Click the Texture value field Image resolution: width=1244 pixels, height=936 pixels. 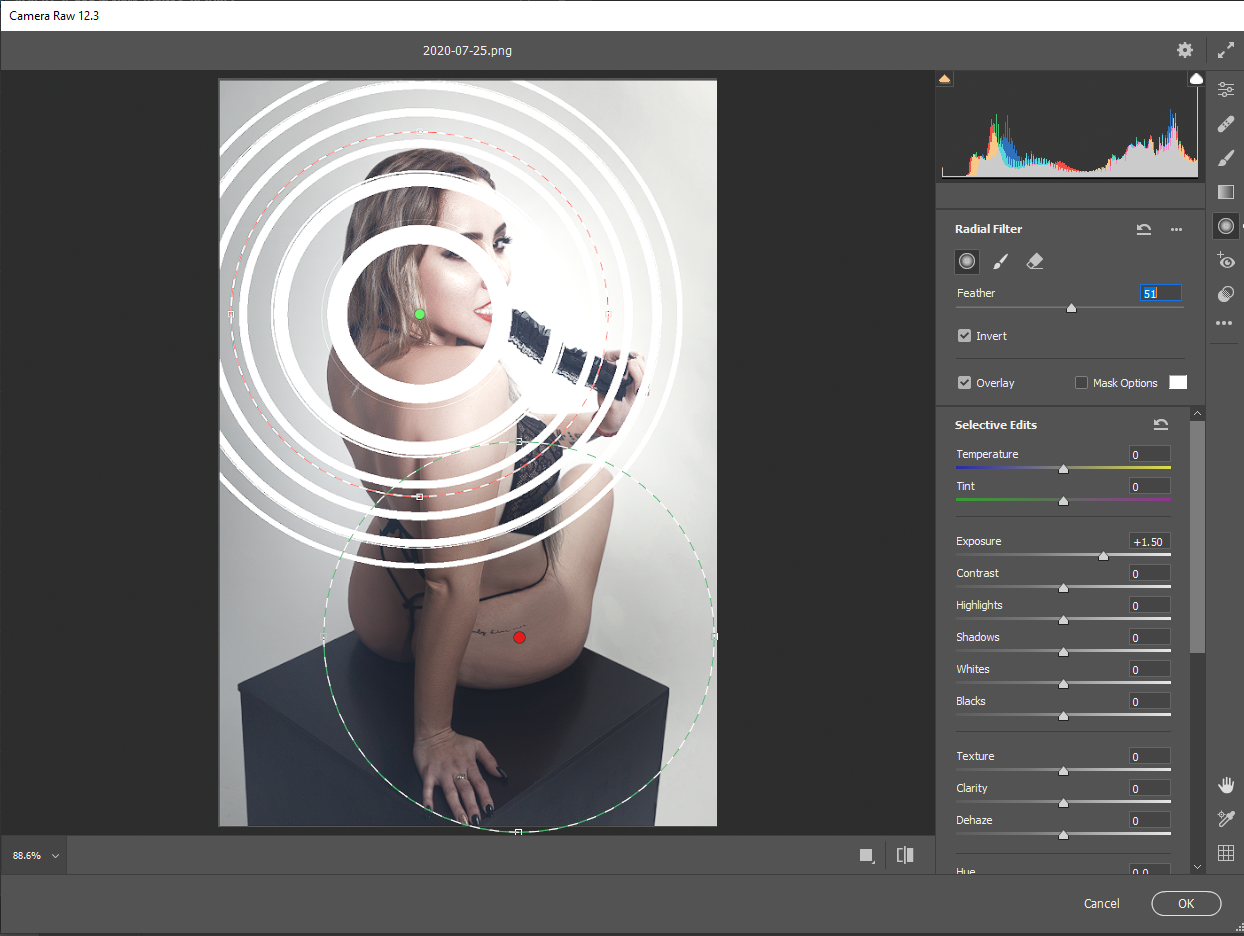(x=1149, y=756)
